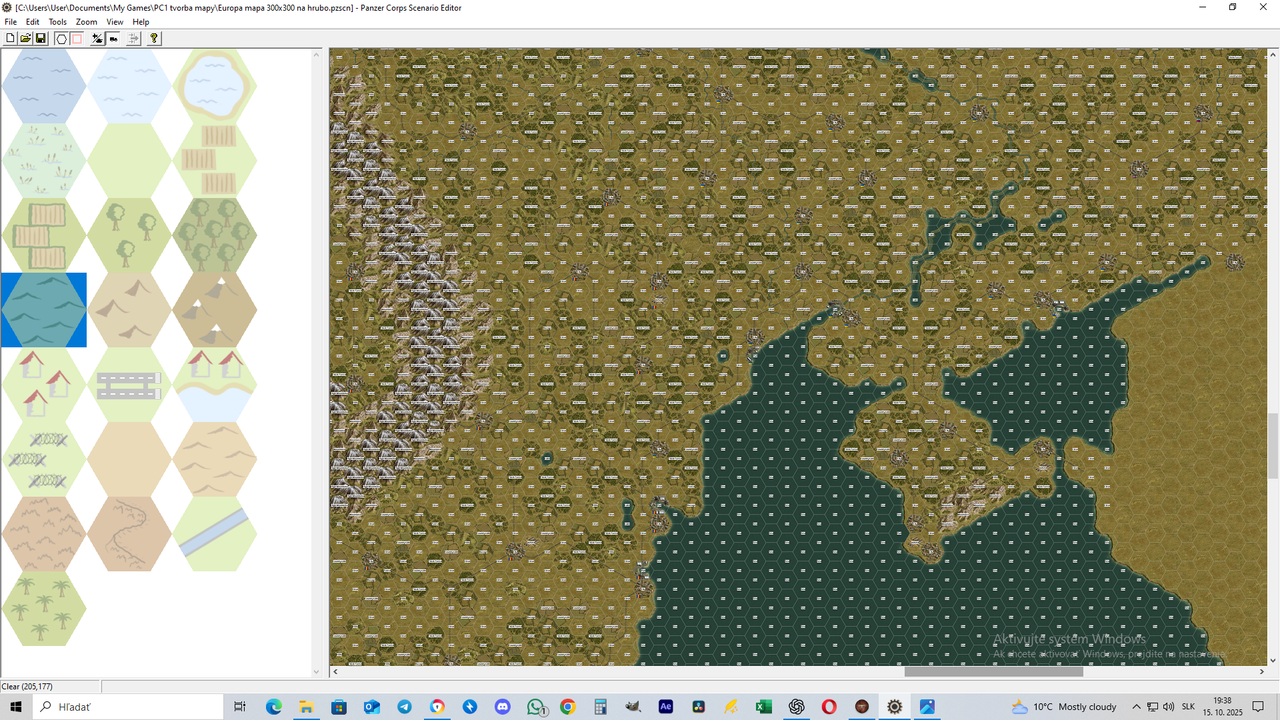Open the notification center icon
Image resolution: width=1280 pixels, height=720 pixels.
[1259, 707]
